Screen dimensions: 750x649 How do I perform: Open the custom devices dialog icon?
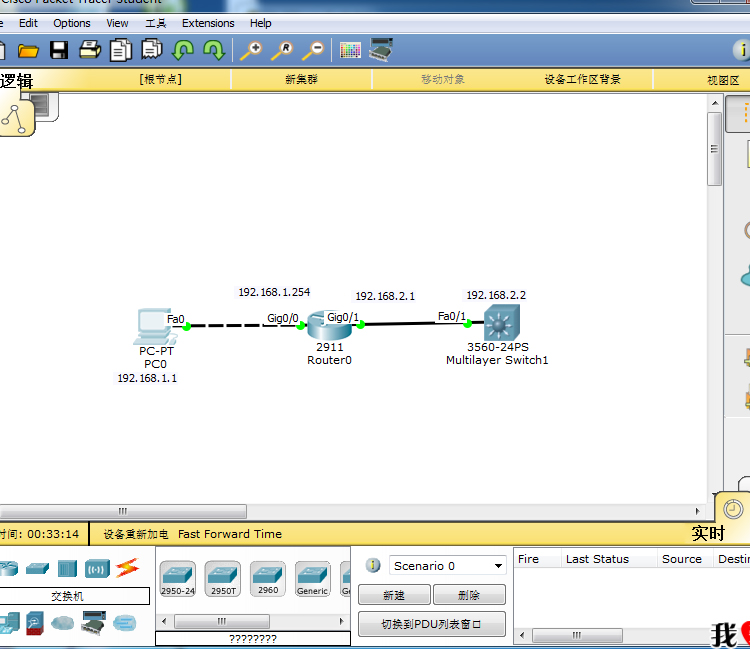tap(381, 50)
